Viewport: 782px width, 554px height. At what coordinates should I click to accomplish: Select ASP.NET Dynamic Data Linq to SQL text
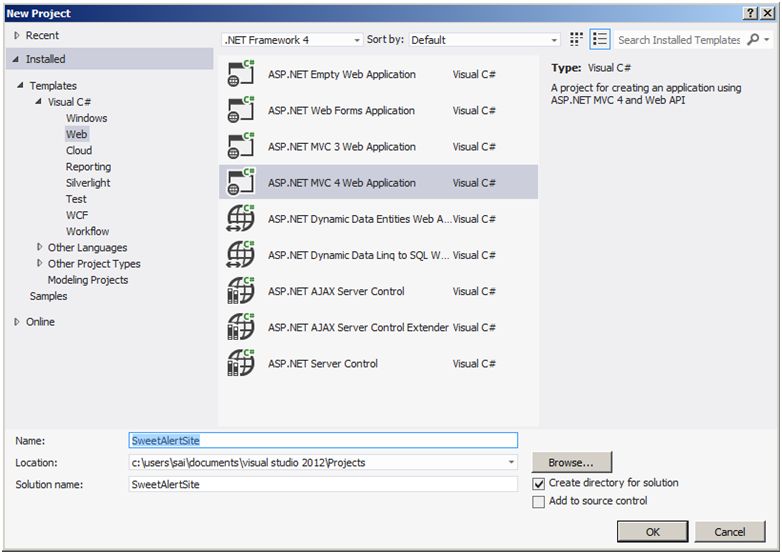(359, 255)
